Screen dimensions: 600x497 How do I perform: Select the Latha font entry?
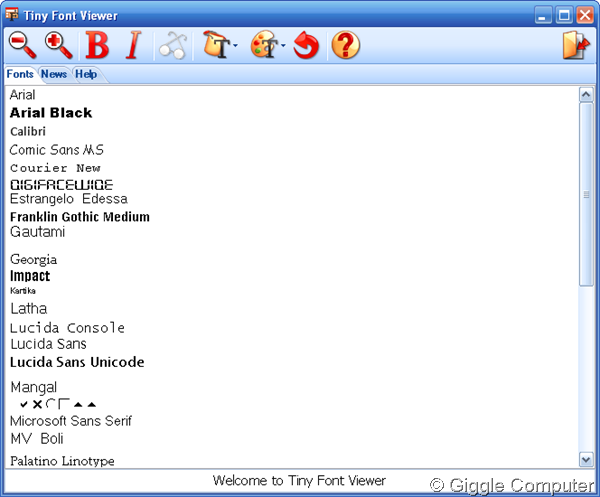click(x=29, y=308)
